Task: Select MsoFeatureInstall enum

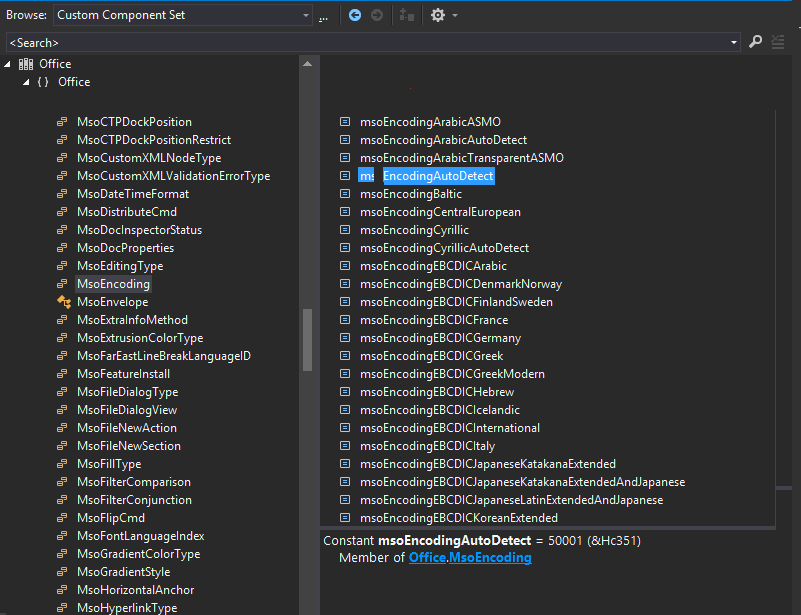Action: tap(123, 374)
